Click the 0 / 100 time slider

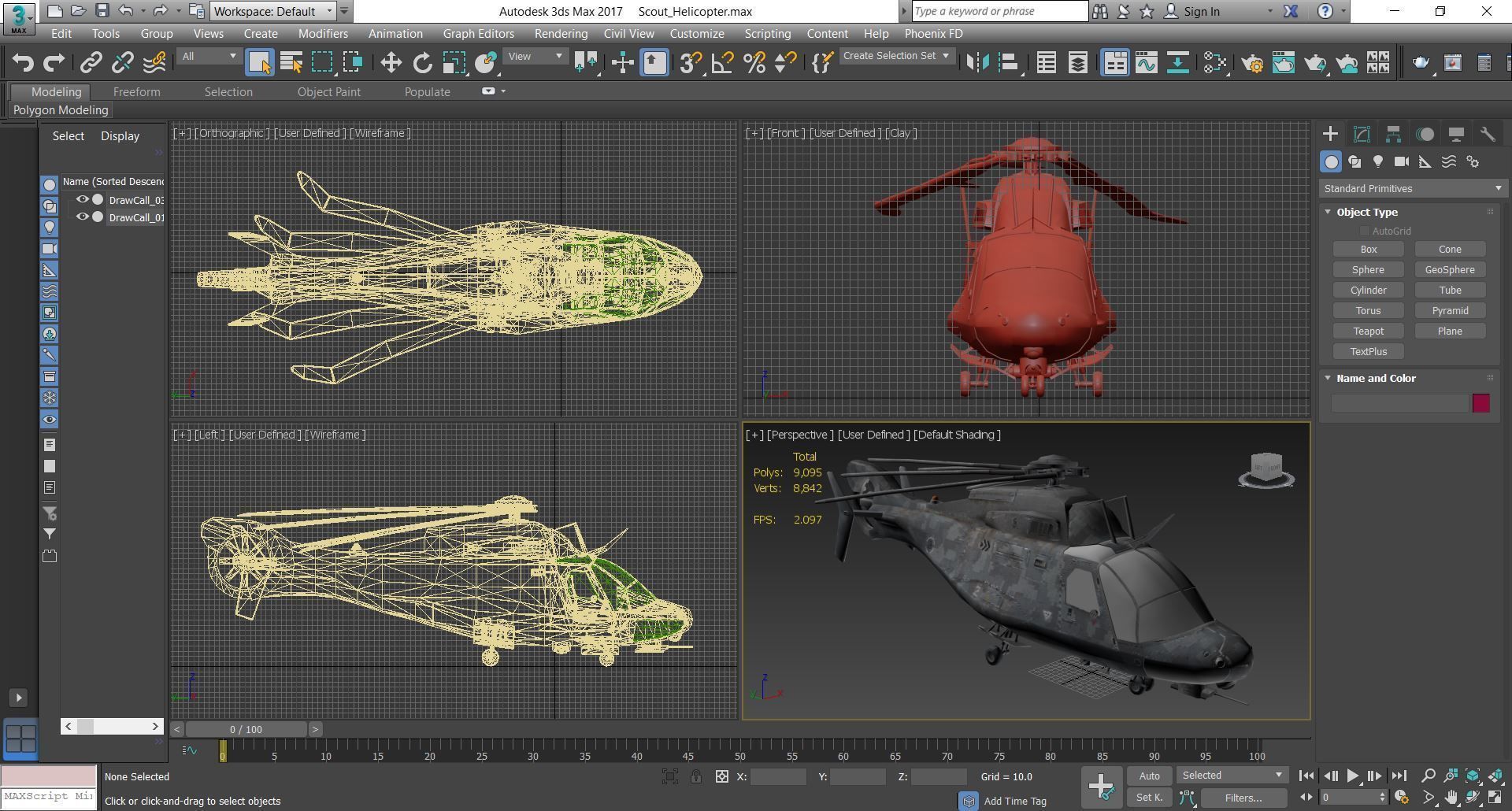coord(246,729)
